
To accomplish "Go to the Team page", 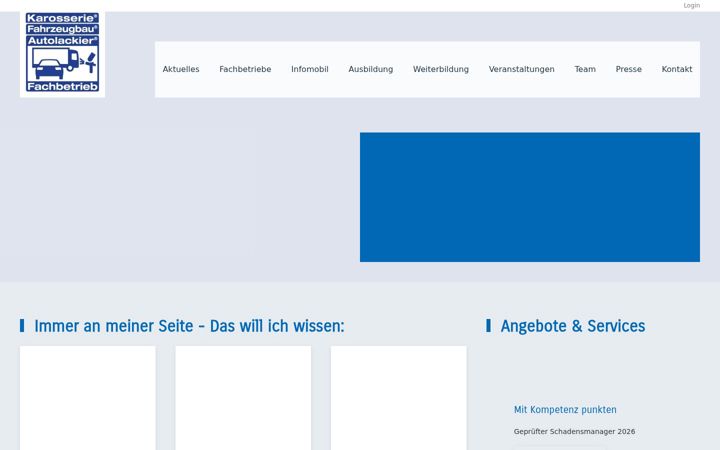I will coord(585,69).
